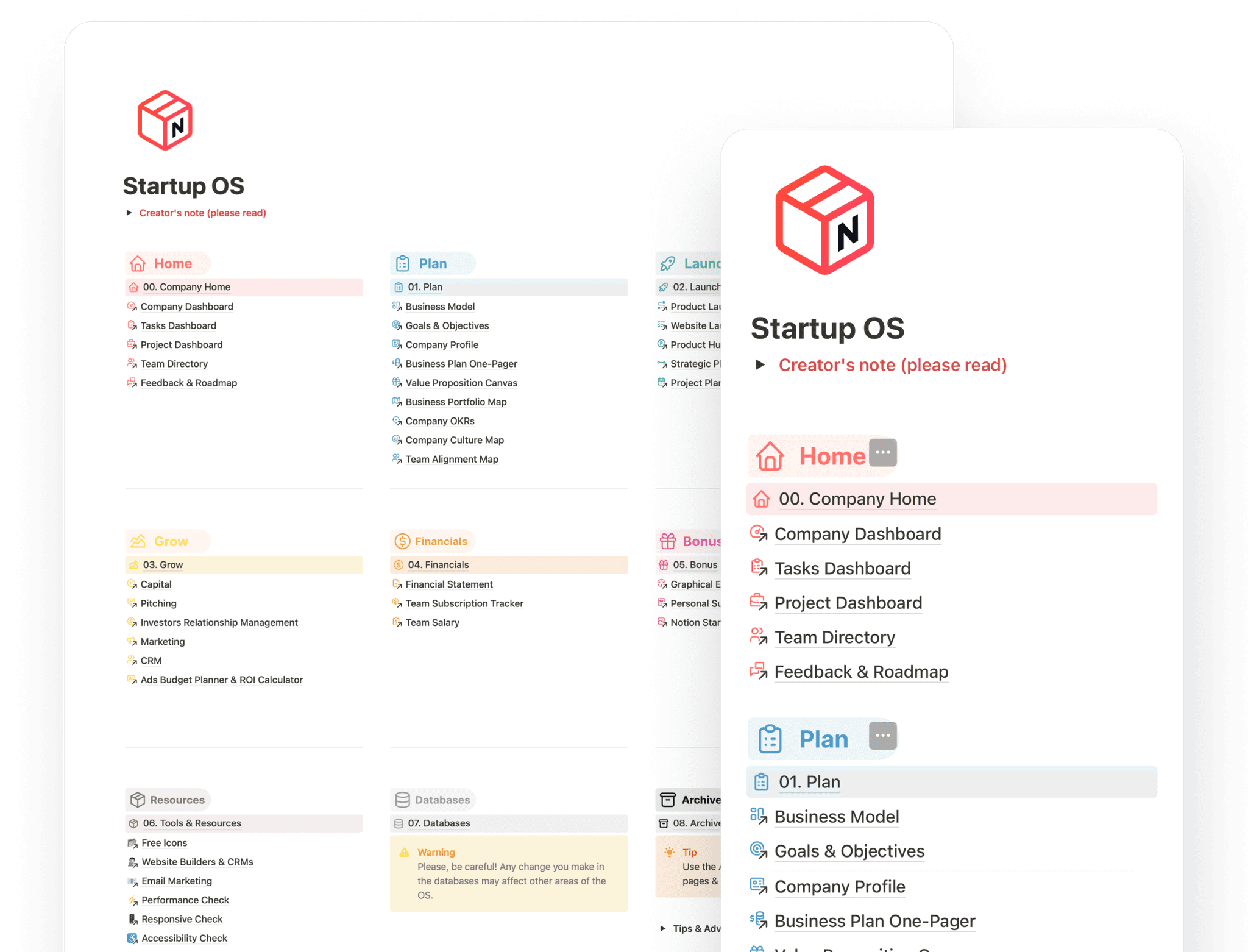
Task: Open Tasks Dashboard link in front window
Action: pyautogui.click(x=842, y=568)
